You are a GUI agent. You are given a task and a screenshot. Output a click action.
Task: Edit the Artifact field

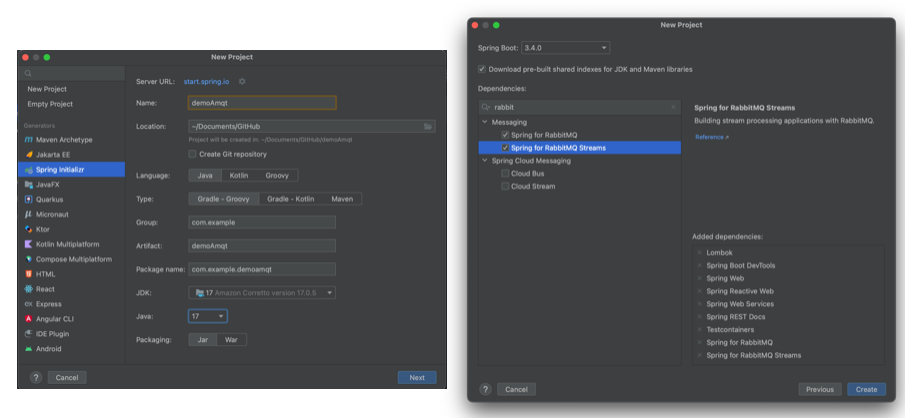coord(262,246)
